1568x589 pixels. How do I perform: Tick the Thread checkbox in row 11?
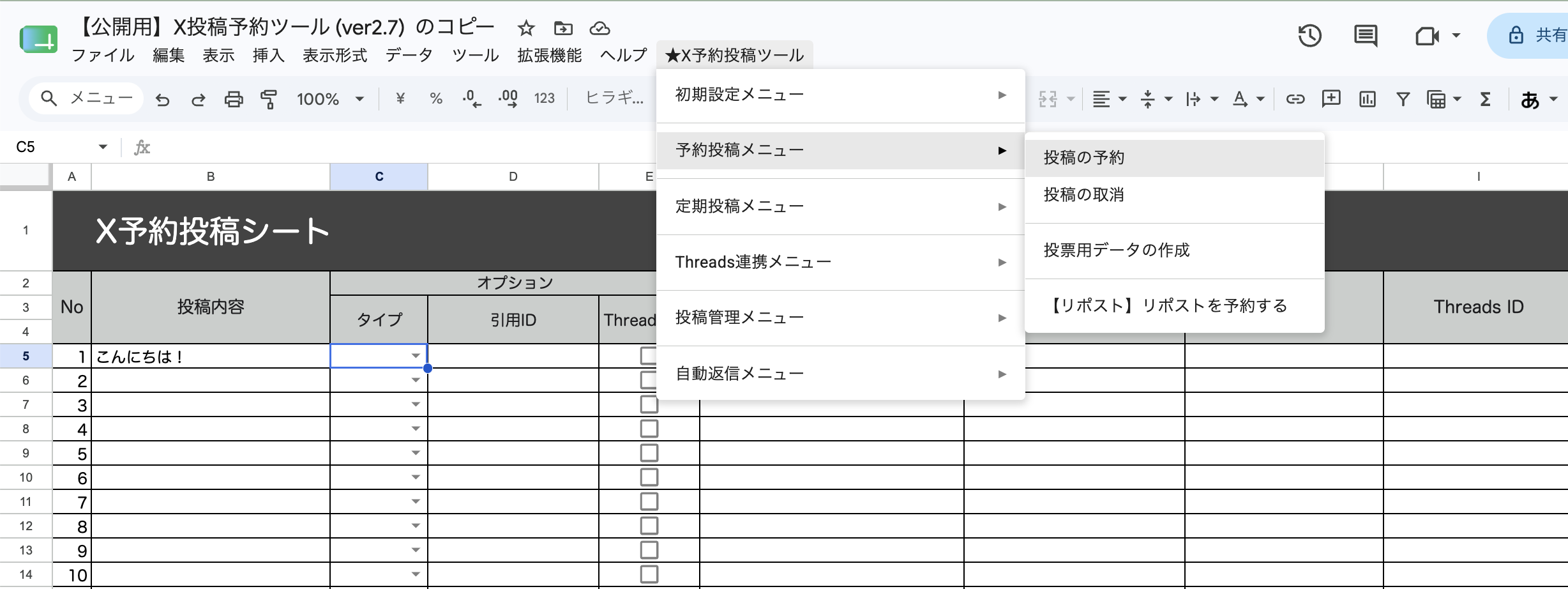pyautogui.click(x=649, y=501)
